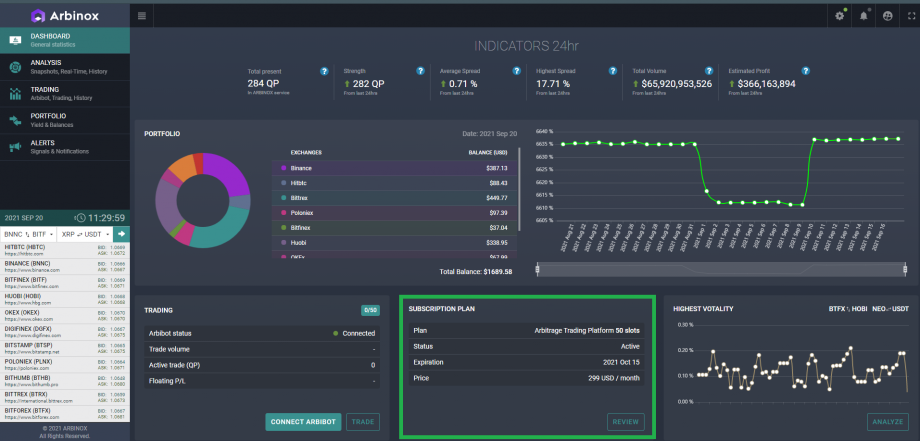Go to the Trading section

[x=65, y=94]
